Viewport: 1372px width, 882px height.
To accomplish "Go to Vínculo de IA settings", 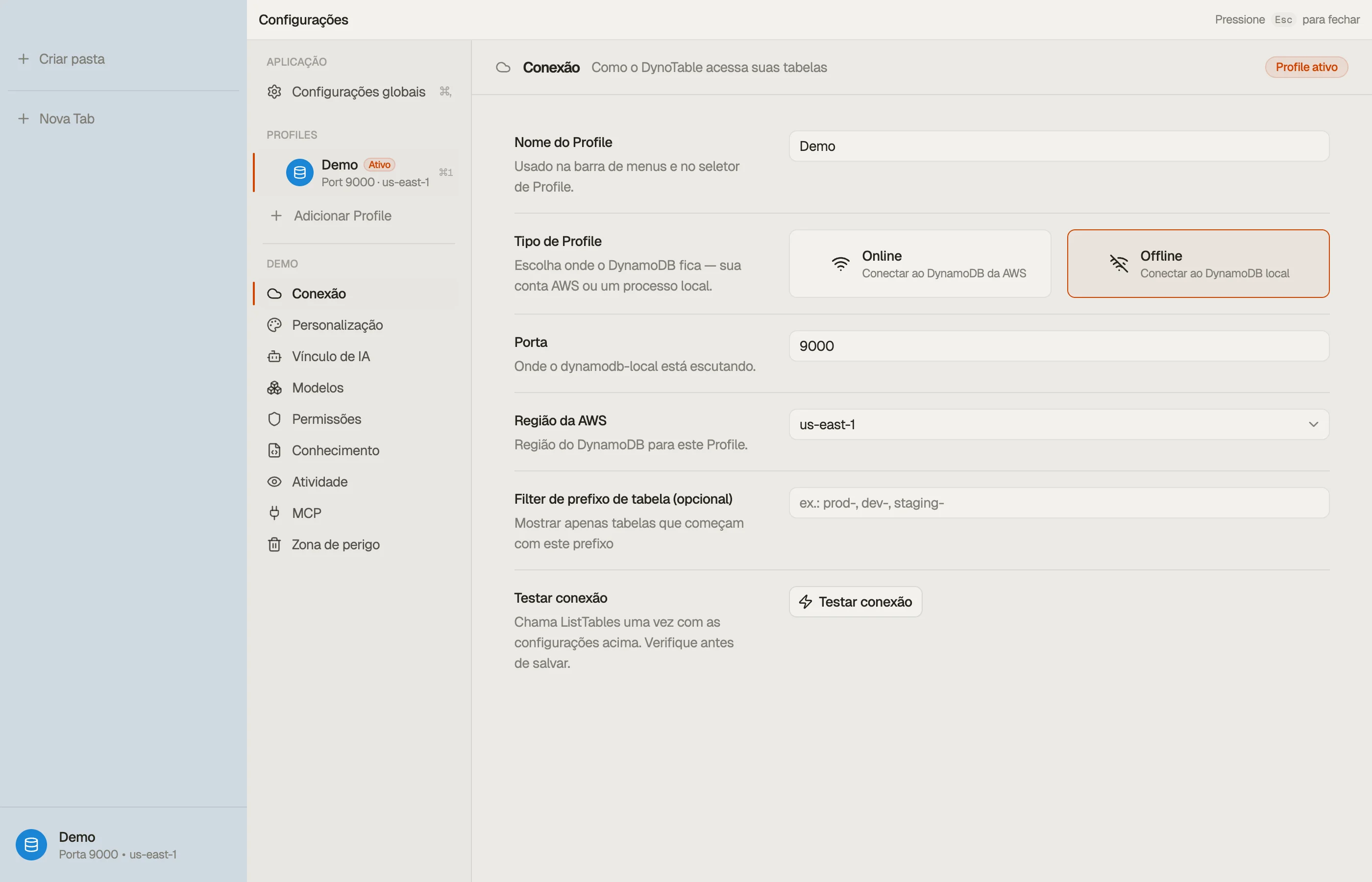I will [x=359, y=356].
